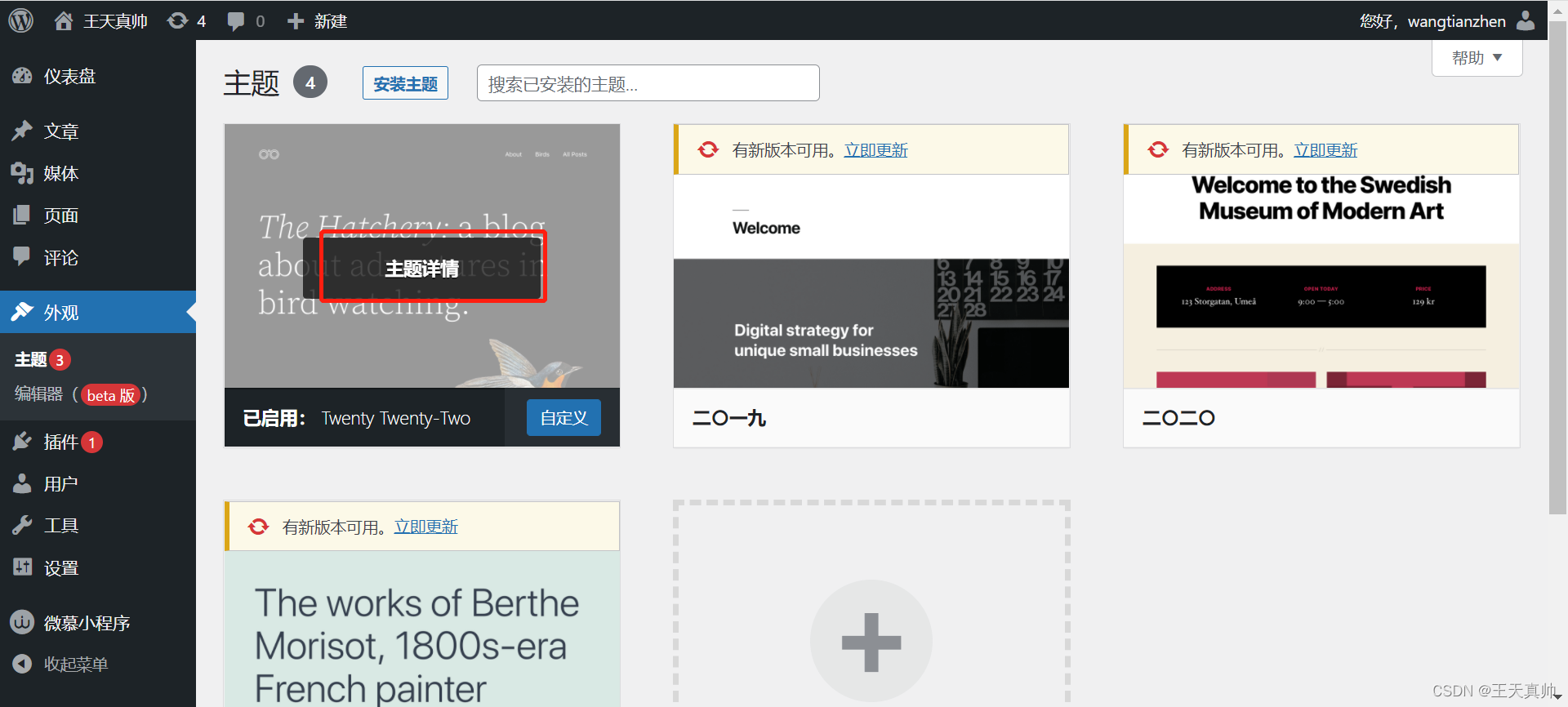Viewport: 1568px width, 707px height.
Task: Click the 仪表盘 dashboard gauge icon
Action: click(22, 76)
